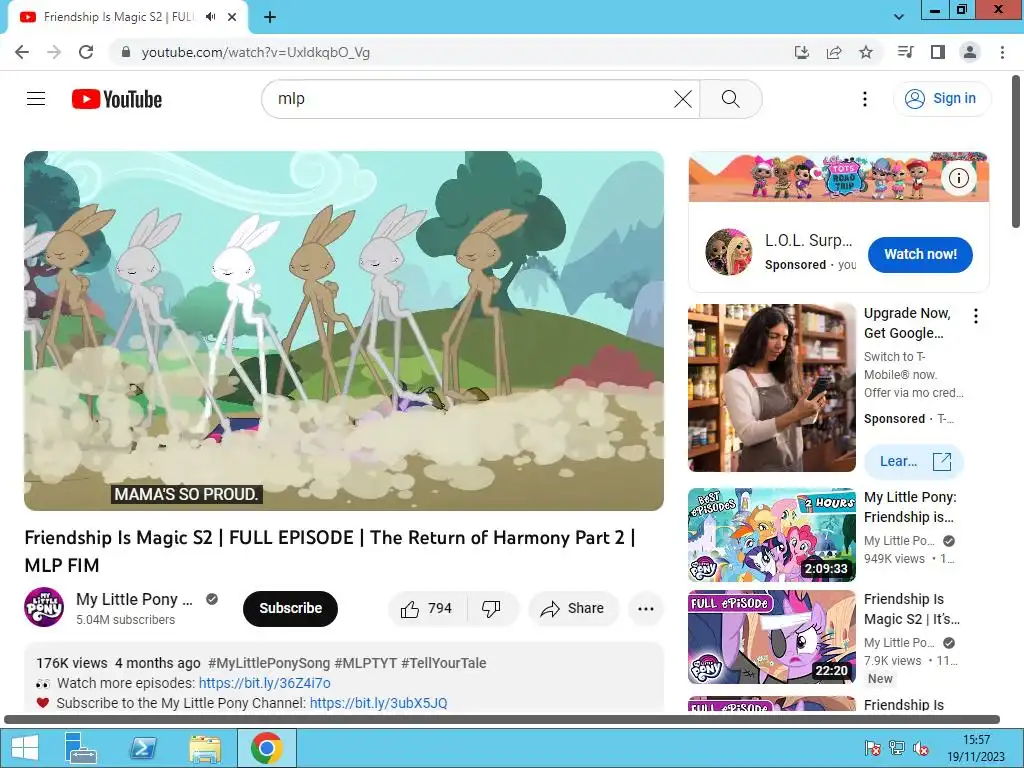
Task: Open the My Little Pony channel avatar
Action: (44, 607)
